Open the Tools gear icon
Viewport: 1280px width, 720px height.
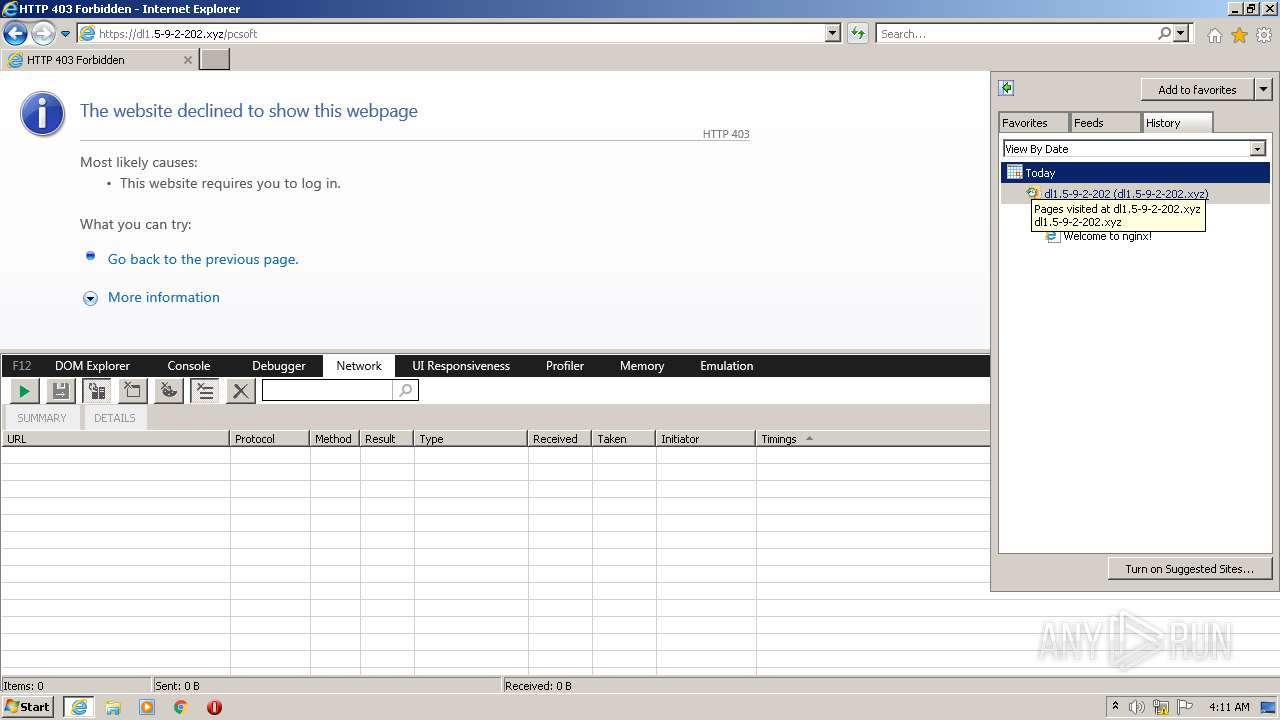pos(1264,35)
